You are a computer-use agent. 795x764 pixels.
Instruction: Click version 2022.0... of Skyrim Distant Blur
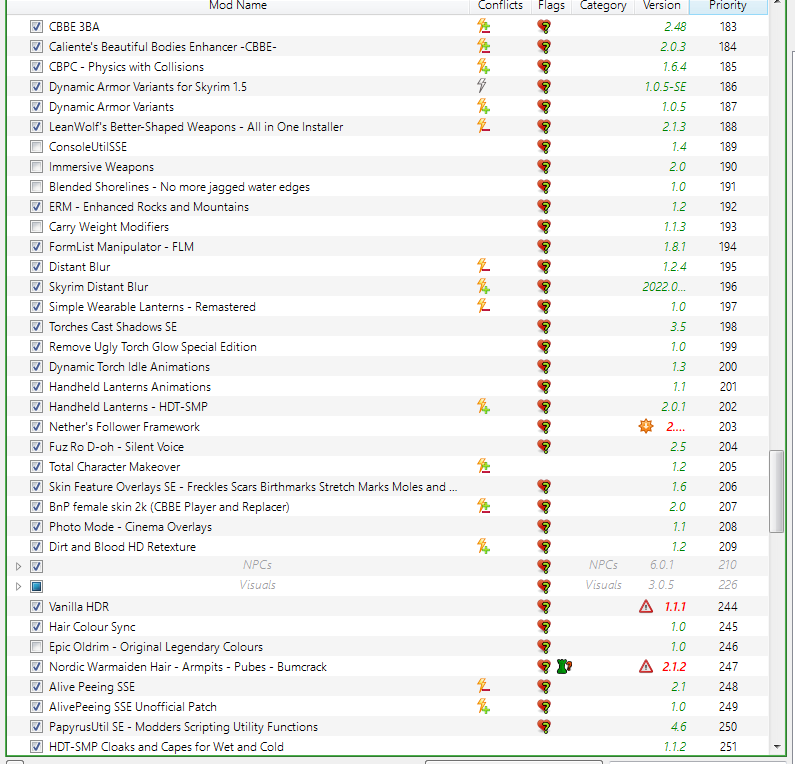point(664,286)
